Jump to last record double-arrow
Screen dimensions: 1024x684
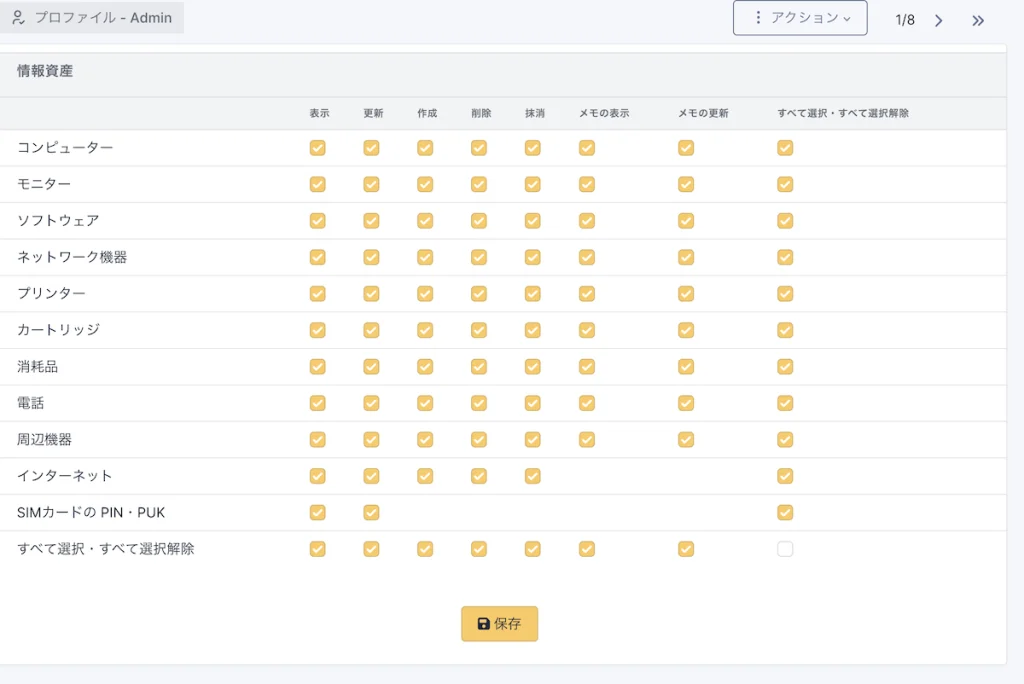(978, 20)
